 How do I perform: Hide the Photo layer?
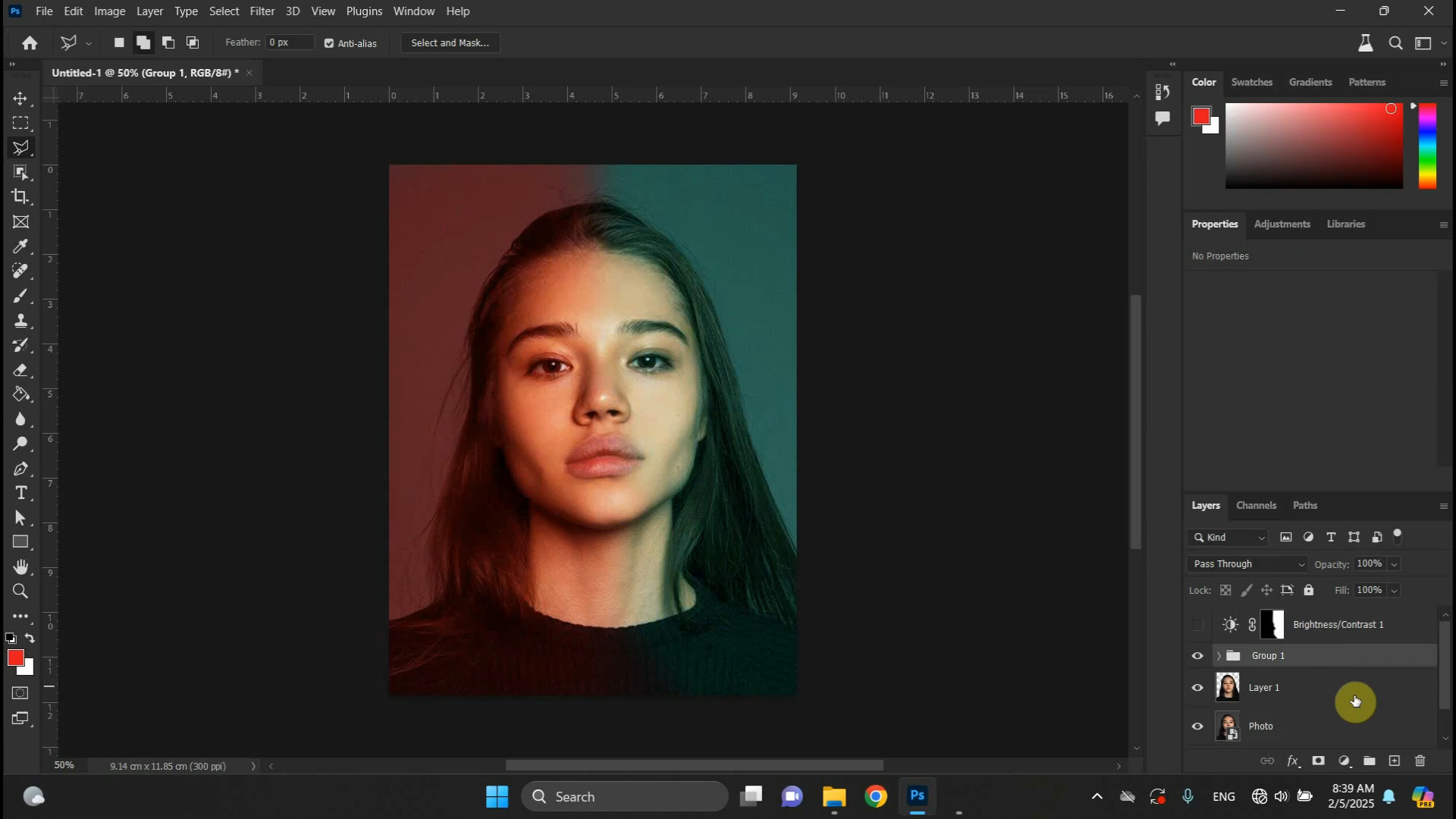click(x=1197, y=726)
